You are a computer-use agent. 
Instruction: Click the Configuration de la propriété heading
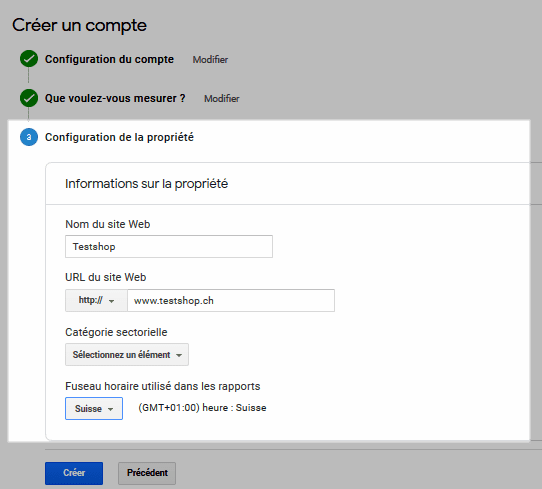pyautogui.click(x=119, y=137)
